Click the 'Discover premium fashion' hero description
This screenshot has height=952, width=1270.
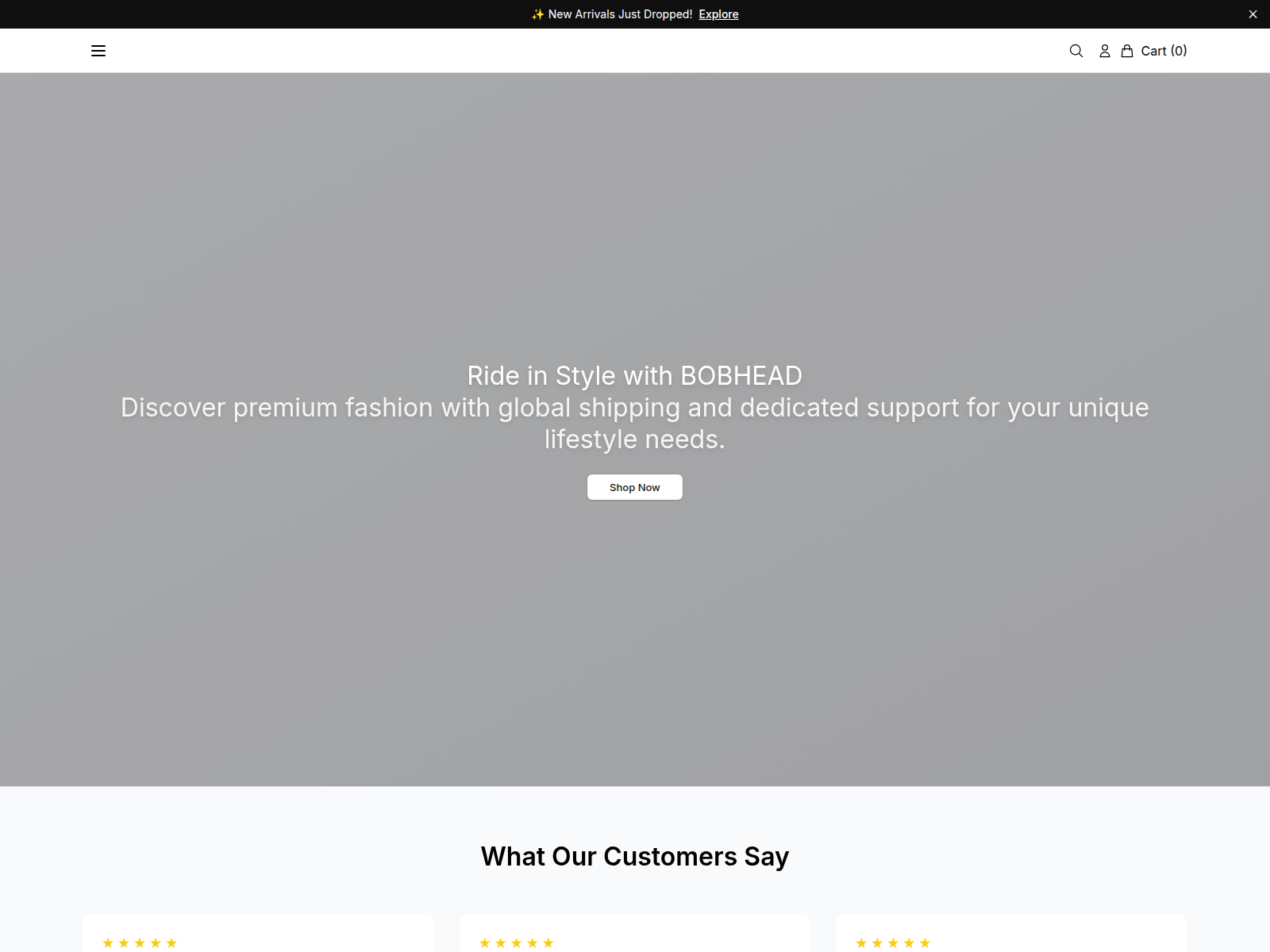[635, 423]
